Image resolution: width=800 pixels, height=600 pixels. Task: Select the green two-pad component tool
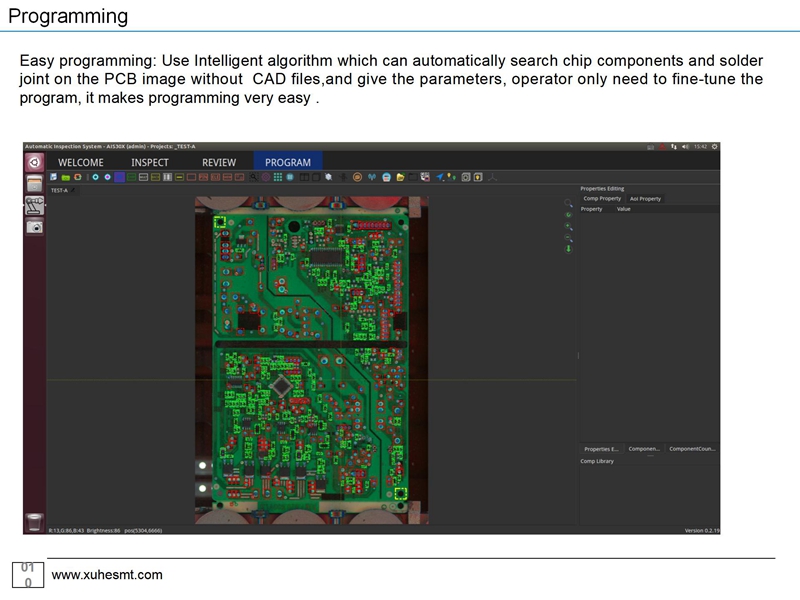132,177
